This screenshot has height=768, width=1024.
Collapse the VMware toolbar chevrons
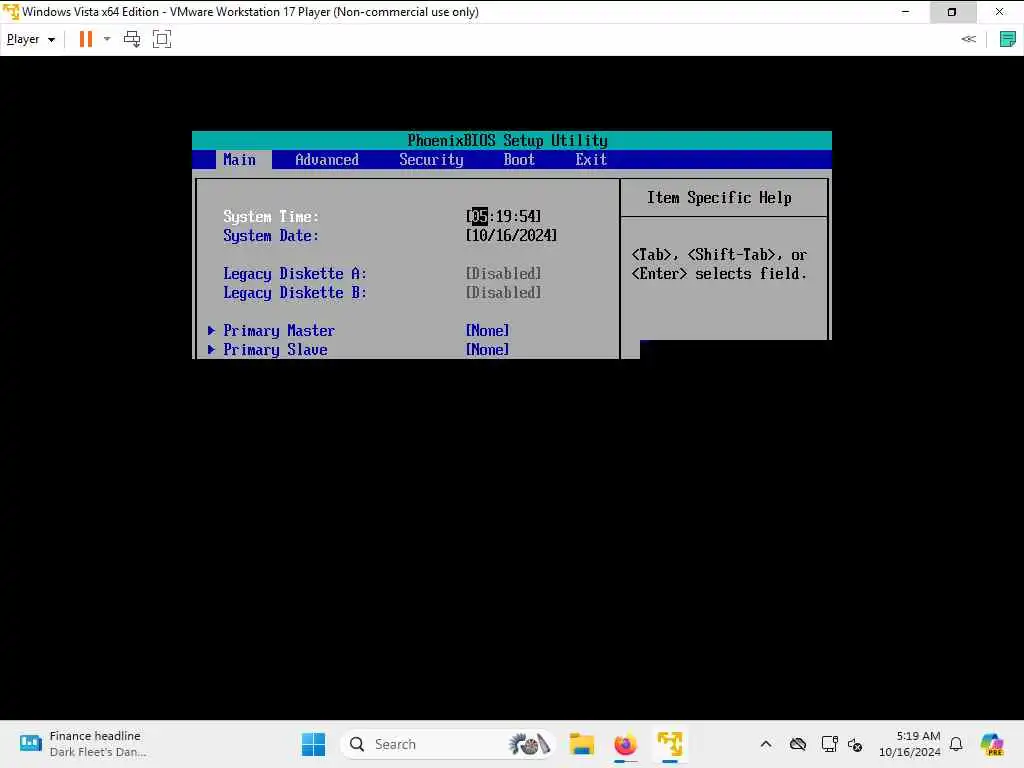pyautogui.click(x=968, y=39)
